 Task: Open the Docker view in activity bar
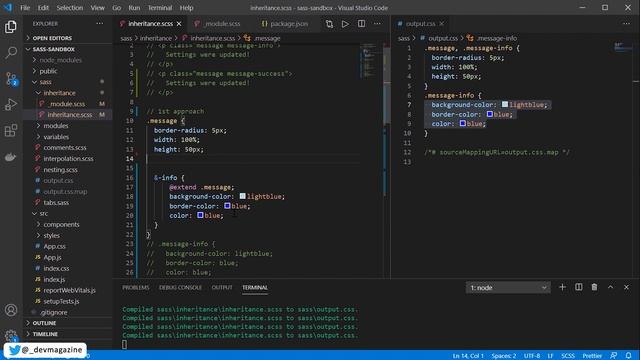click(x=11, y=157)
